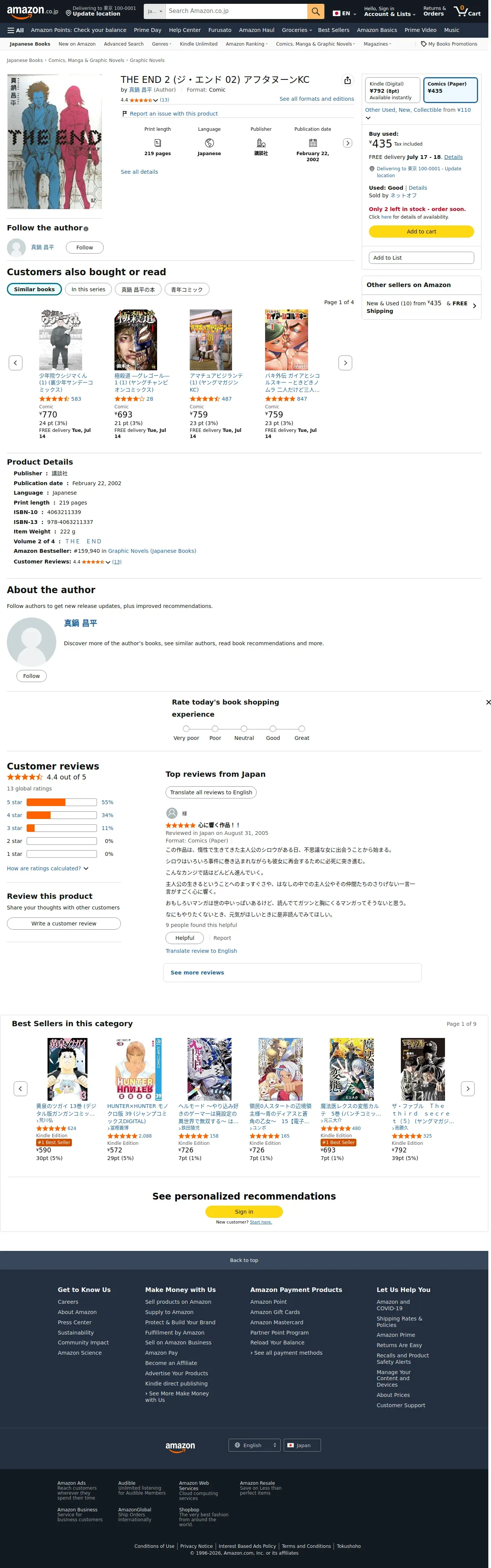Select Good rating option

point(273,728)
